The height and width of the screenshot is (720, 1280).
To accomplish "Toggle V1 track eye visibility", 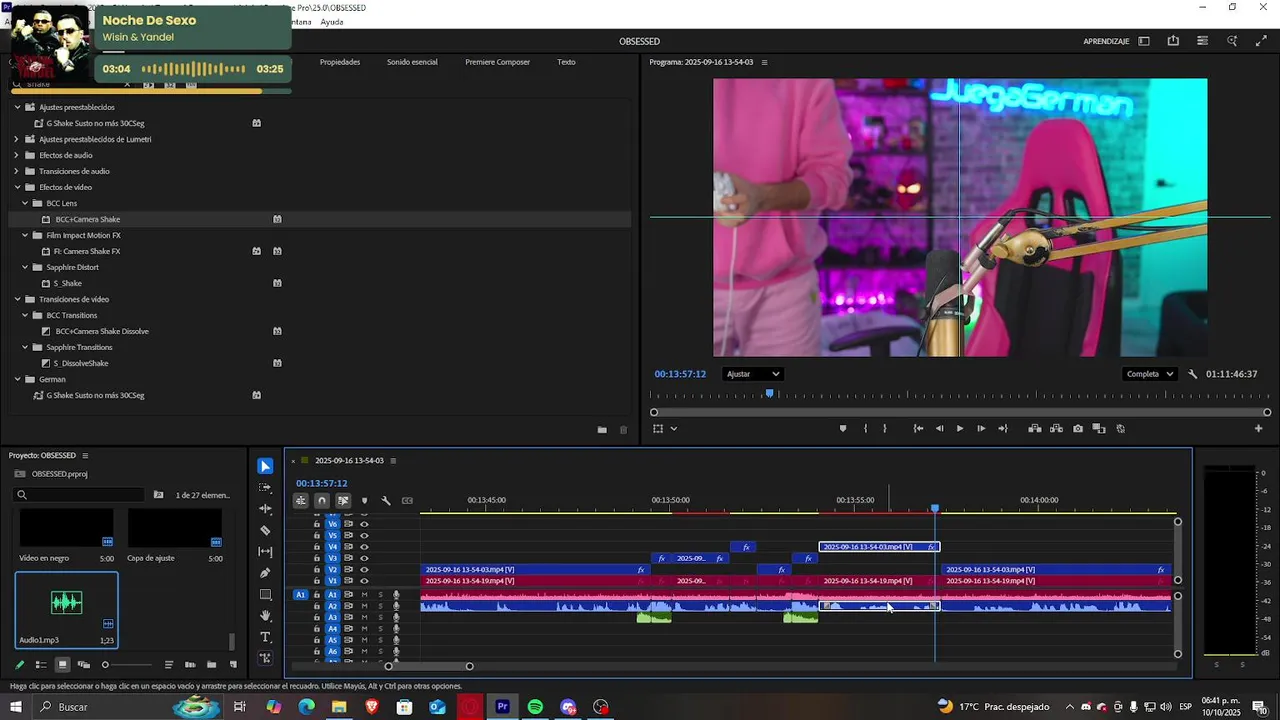I will (x=364, y=581).
